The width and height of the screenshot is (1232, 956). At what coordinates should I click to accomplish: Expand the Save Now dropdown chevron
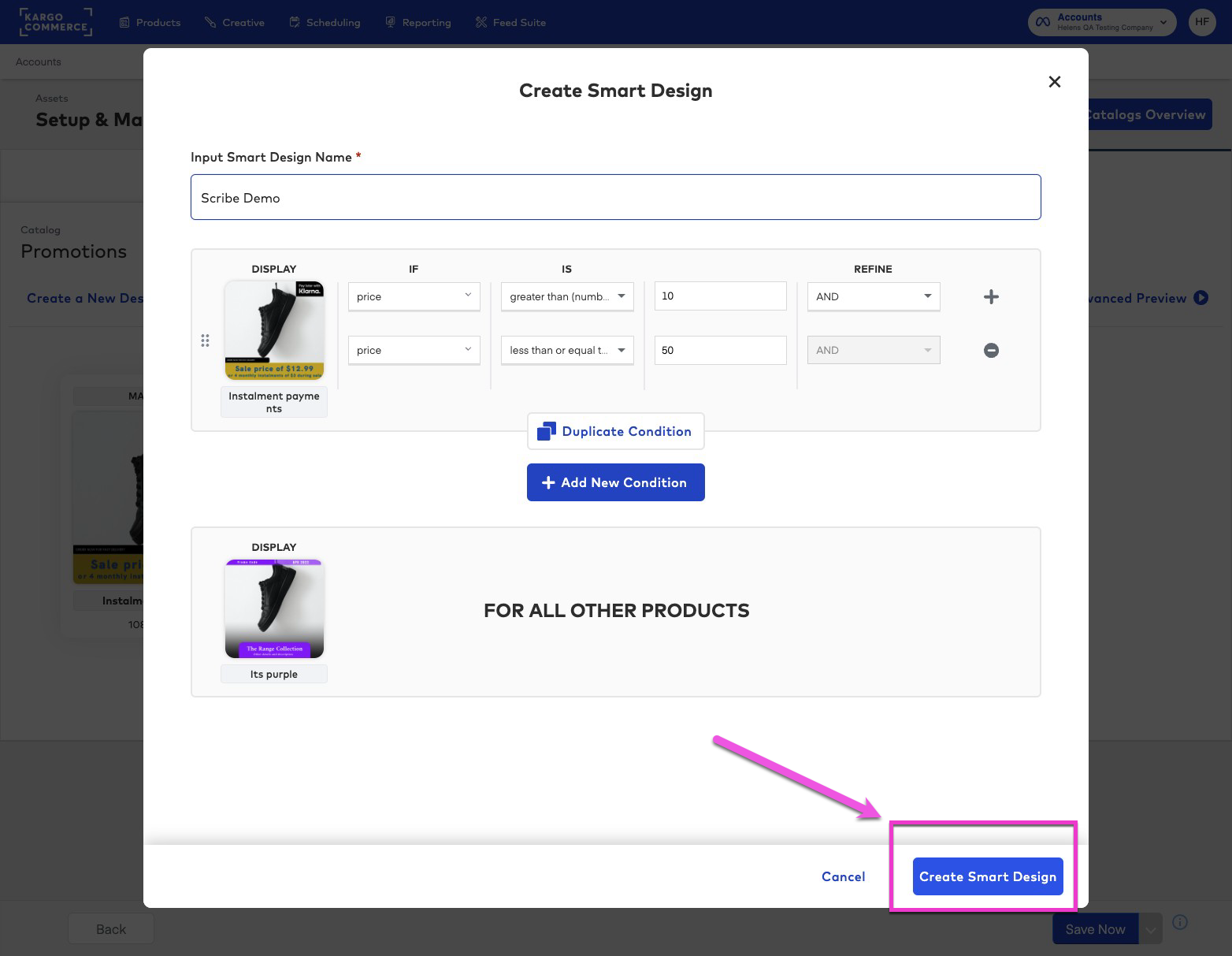1149,928
